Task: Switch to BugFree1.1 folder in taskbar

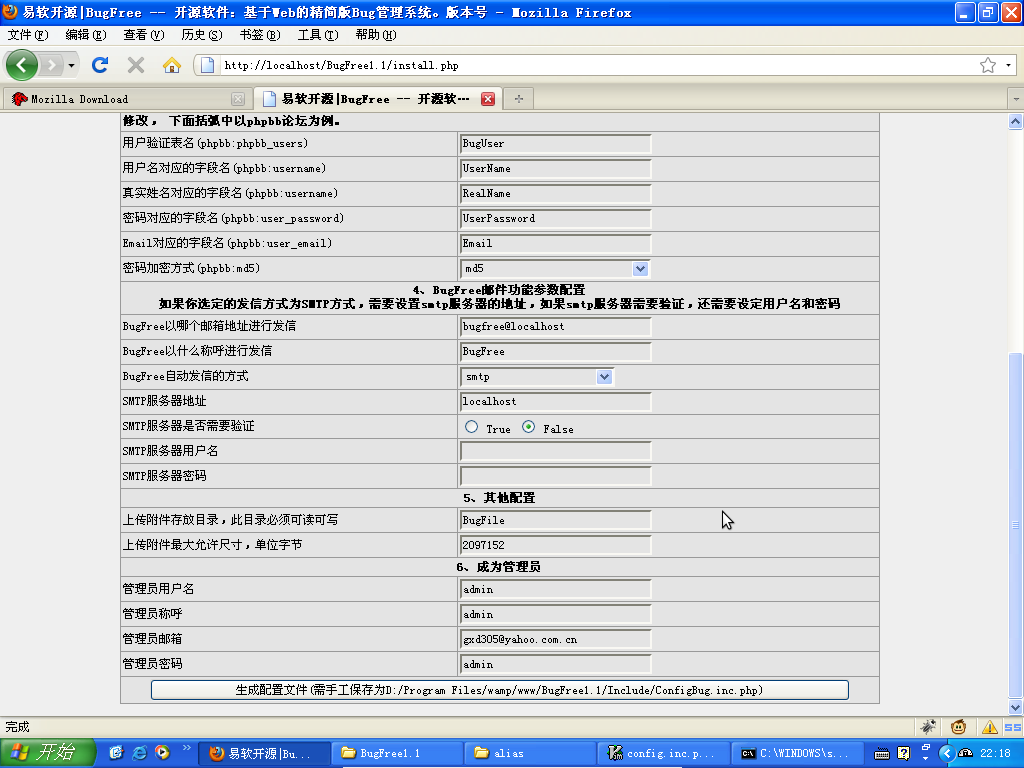Action: (x=396, y=754)
